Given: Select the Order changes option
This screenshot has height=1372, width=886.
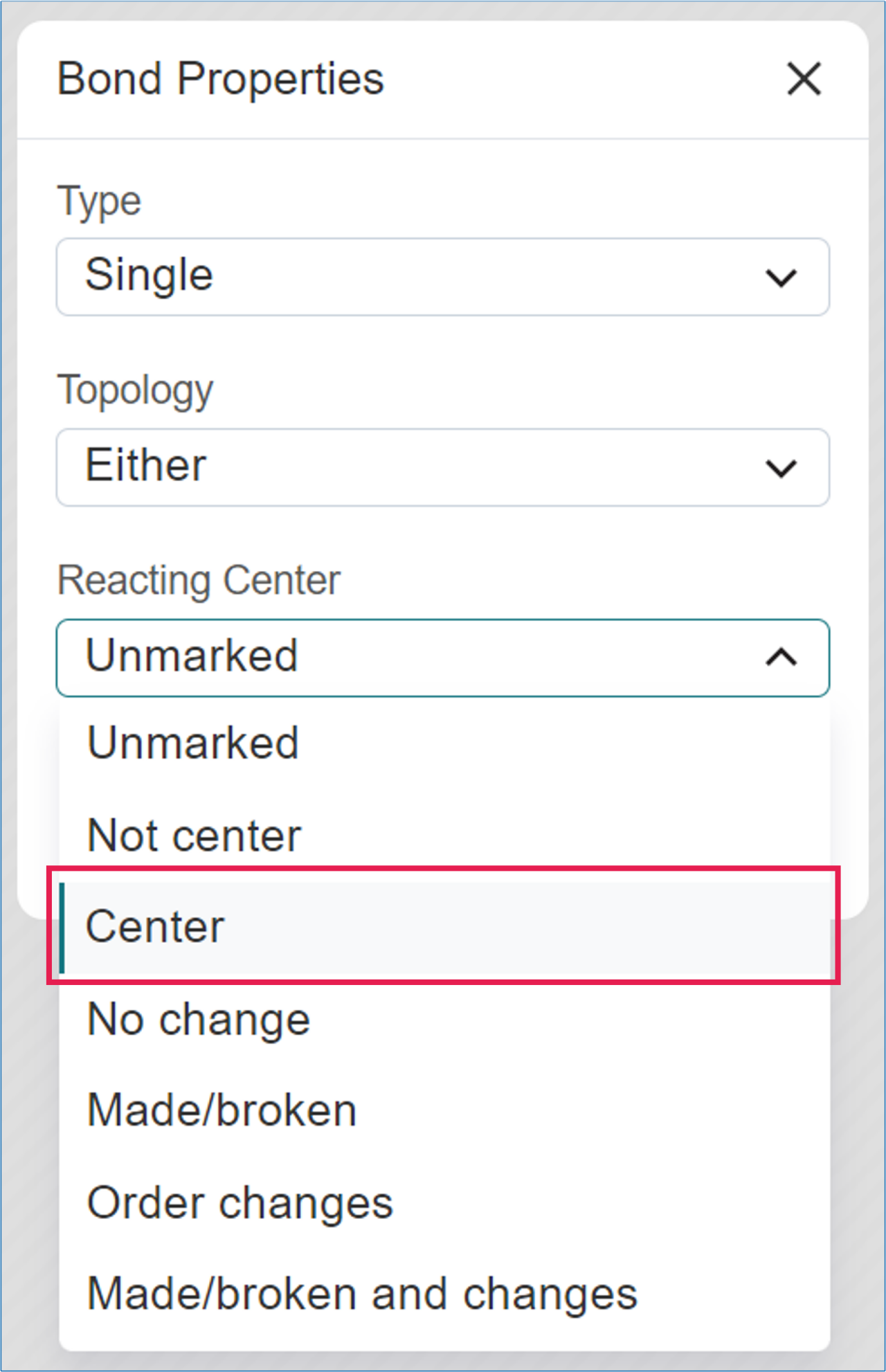Looking at the screenshot, I should [x=239, y=1203].
